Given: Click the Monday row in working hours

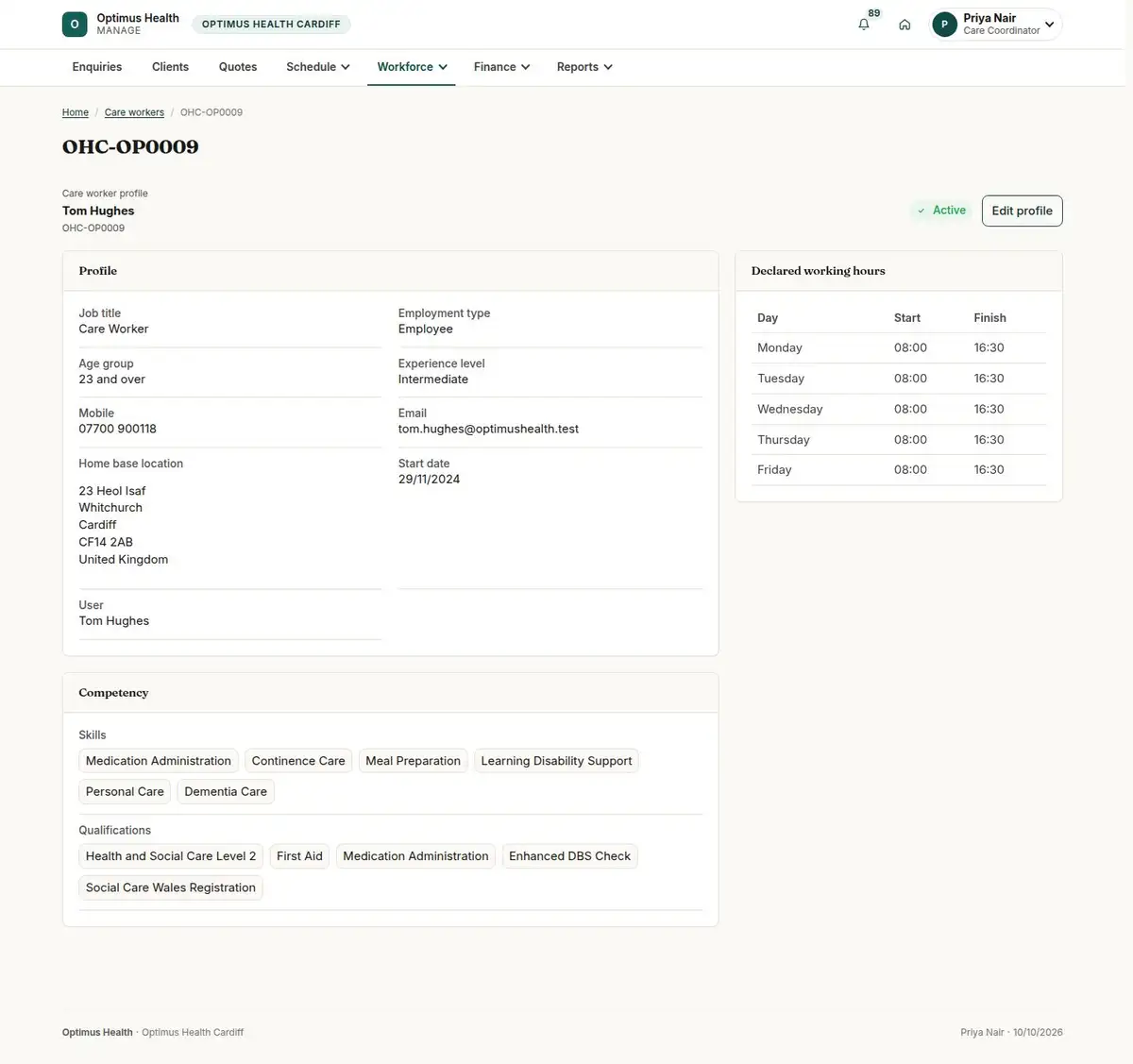Looking at the screenshot, I should coord(899,348).
